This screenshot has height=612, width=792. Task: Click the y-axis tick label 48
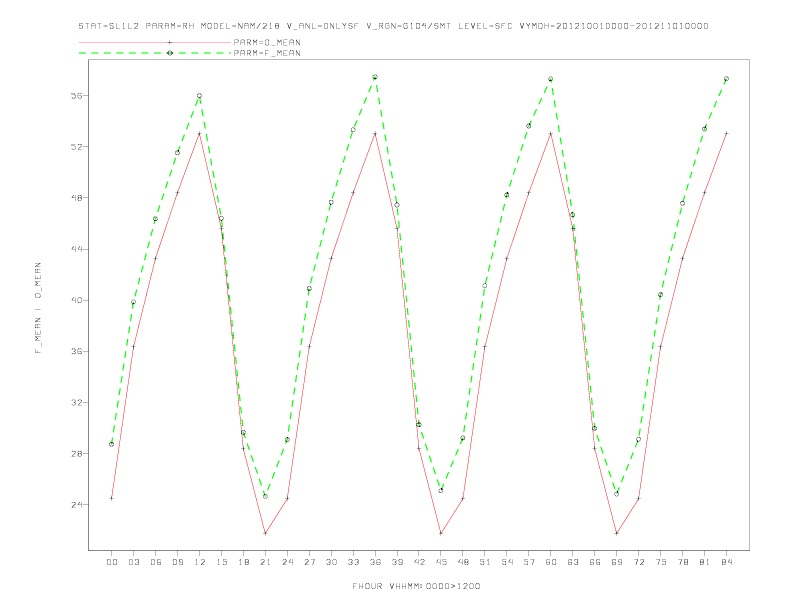pyautogui.click(x=77, y=197)
